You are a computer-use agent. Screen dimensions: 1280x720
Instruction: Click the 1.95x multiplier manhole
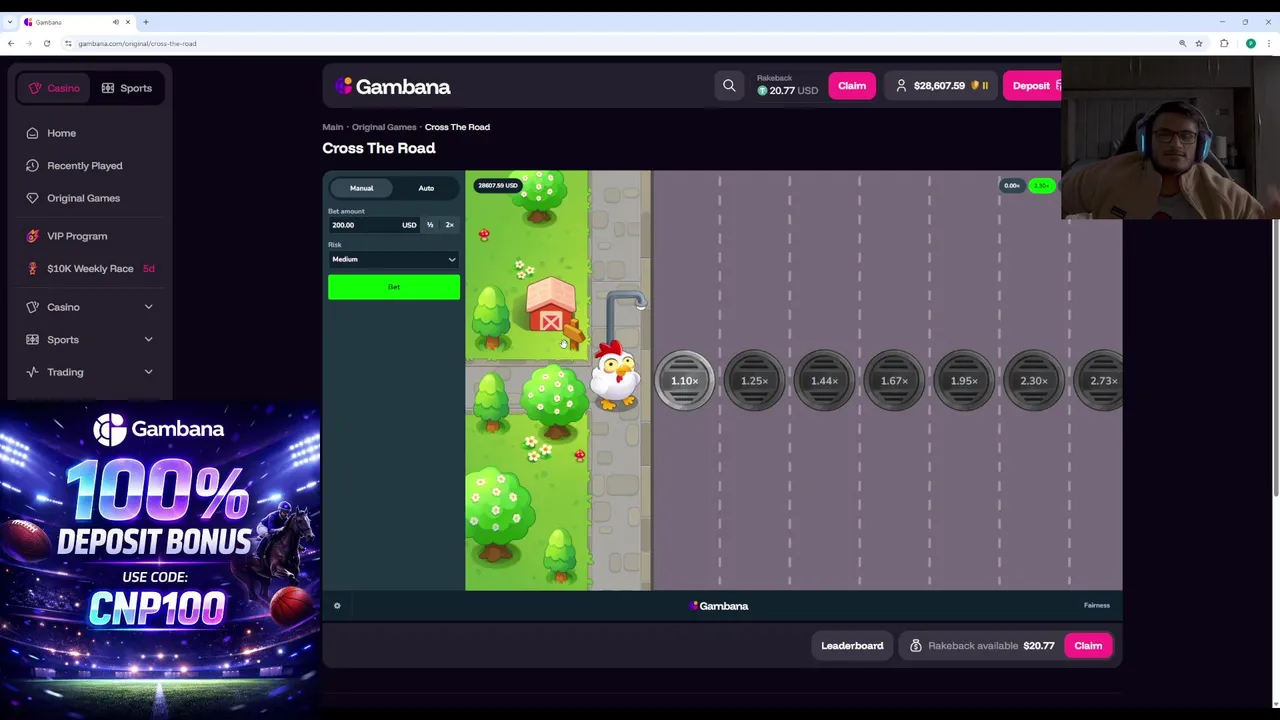pyautogui.click(x=964, y=381)
